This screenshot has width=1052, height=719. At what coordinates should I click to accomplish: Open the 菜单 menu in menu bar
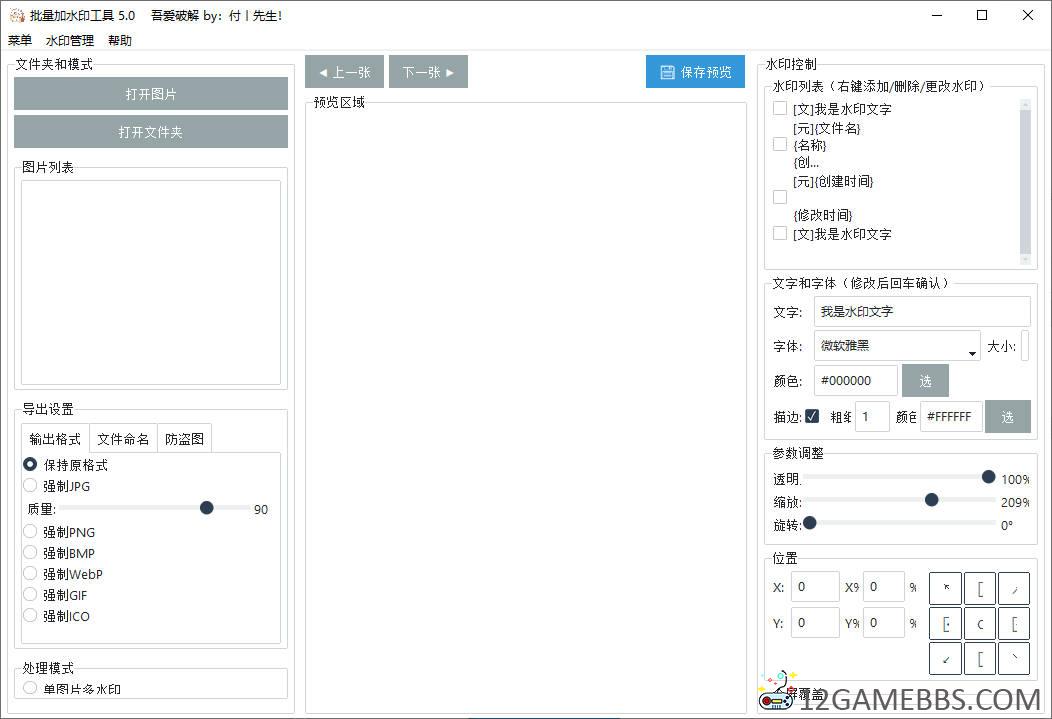click(x=20, y=41)
